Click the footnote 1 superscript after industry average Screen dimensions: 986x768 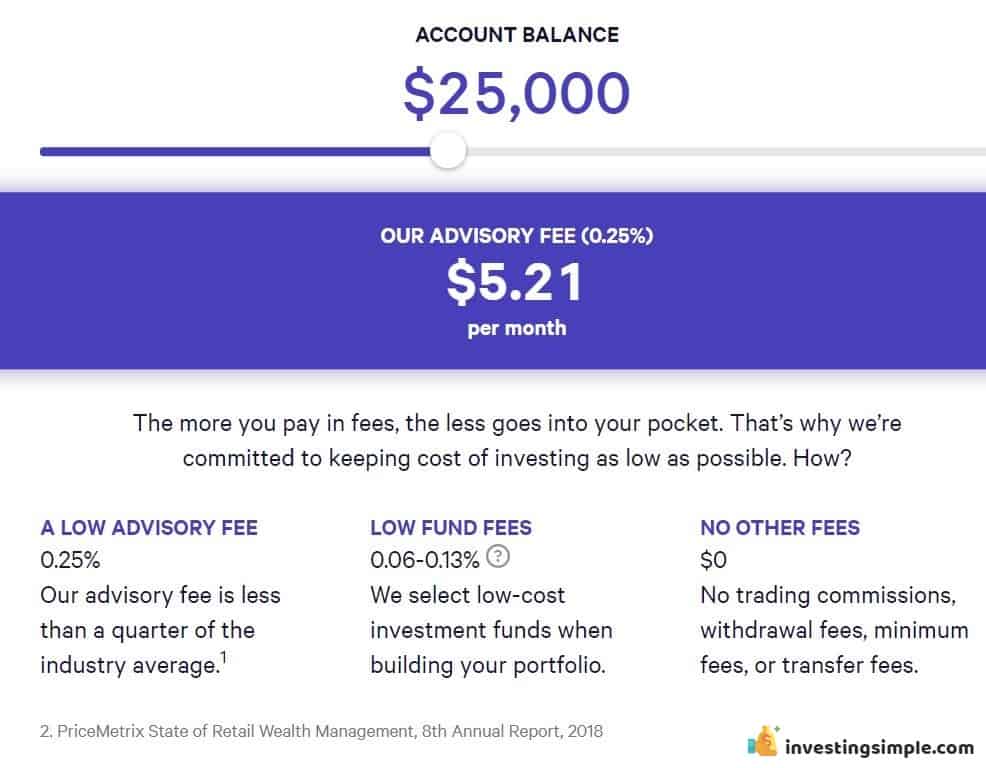223,658
